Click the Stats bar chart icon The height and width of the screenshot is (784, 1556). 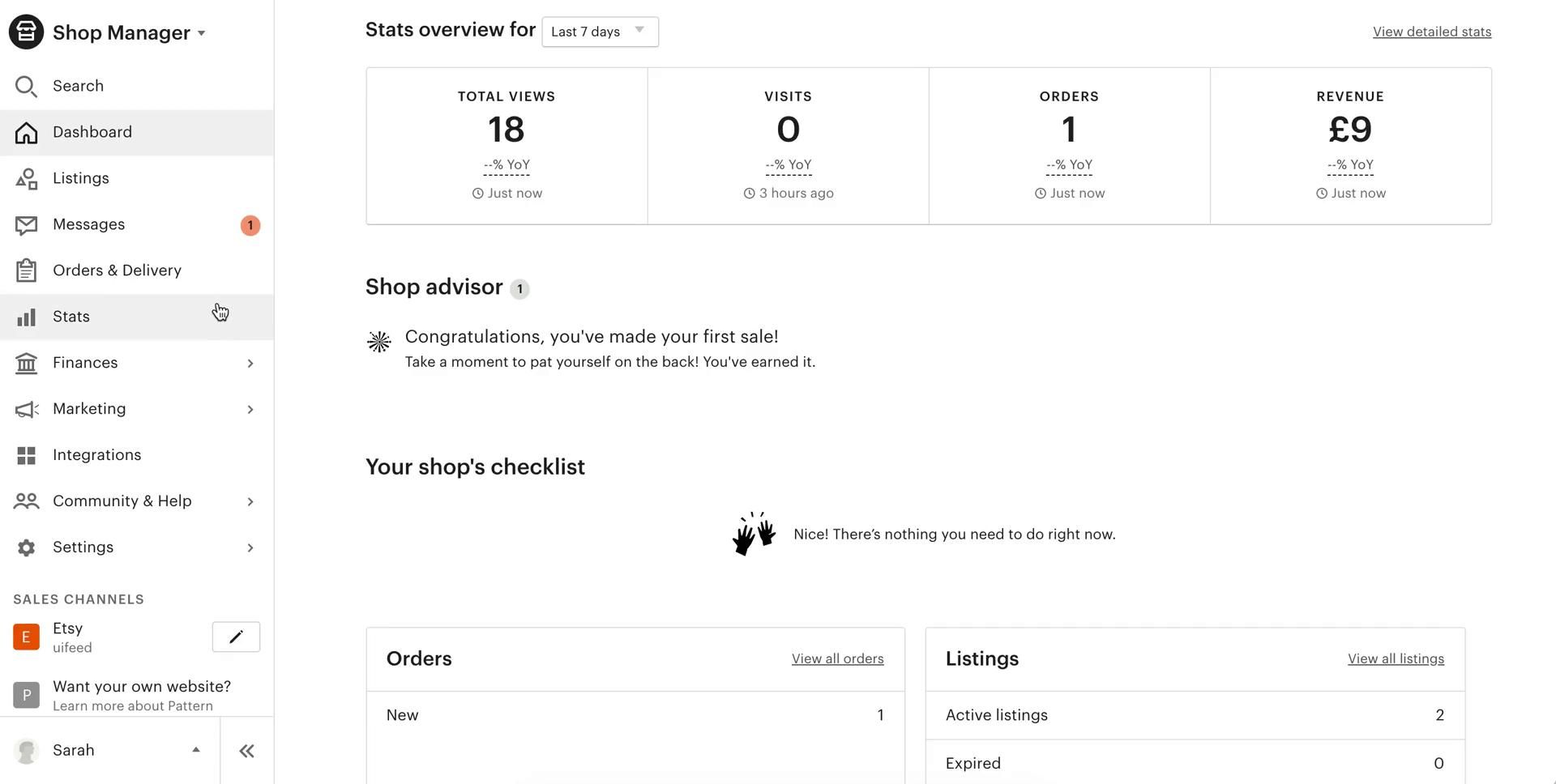26,317
